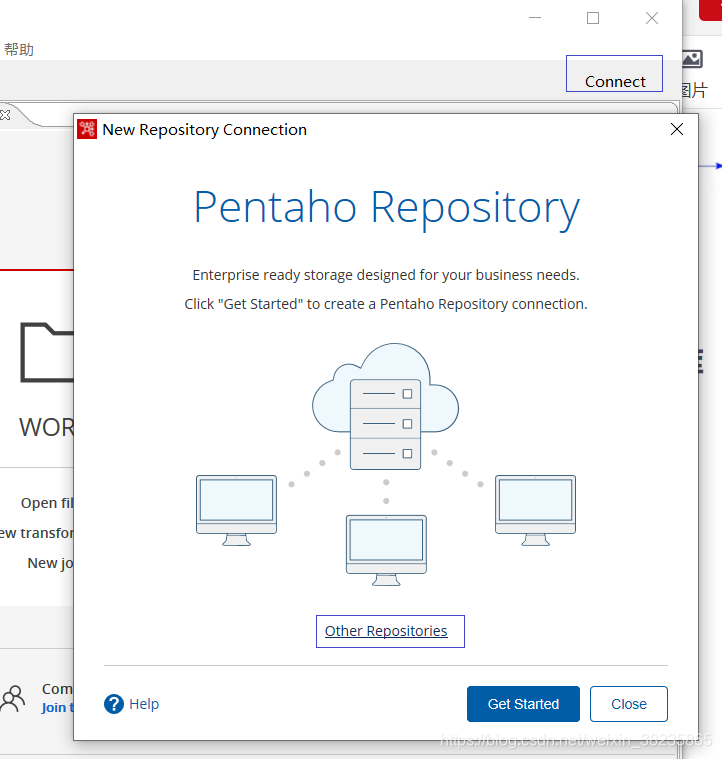Minimize the main Spoon window

tap(535, 18)
